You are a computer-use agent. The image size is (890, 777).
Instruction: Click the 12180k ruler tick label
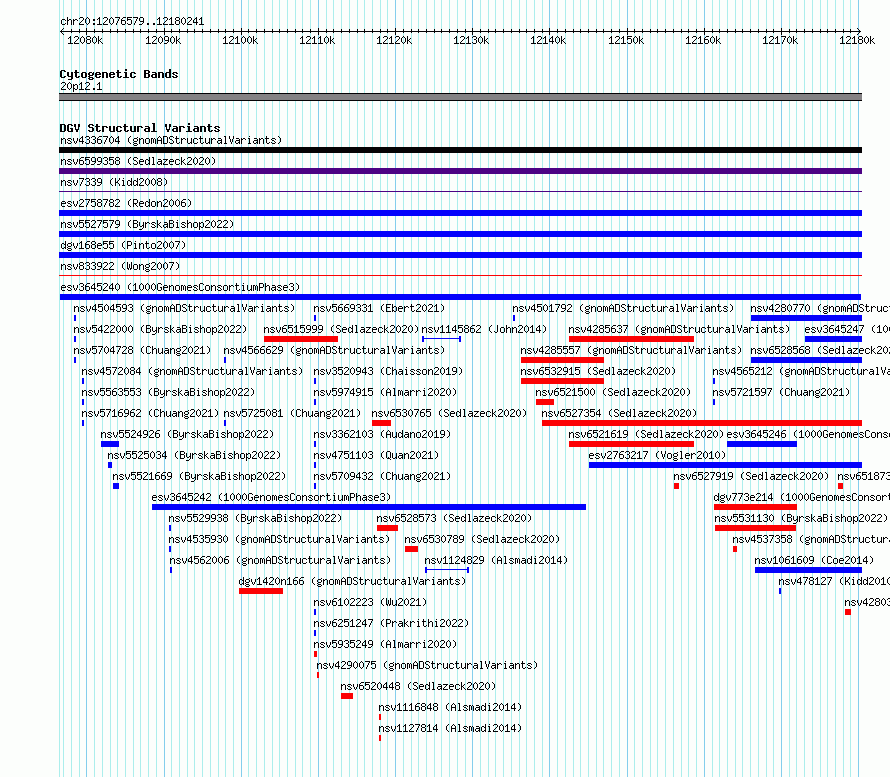tap(857, 40)
